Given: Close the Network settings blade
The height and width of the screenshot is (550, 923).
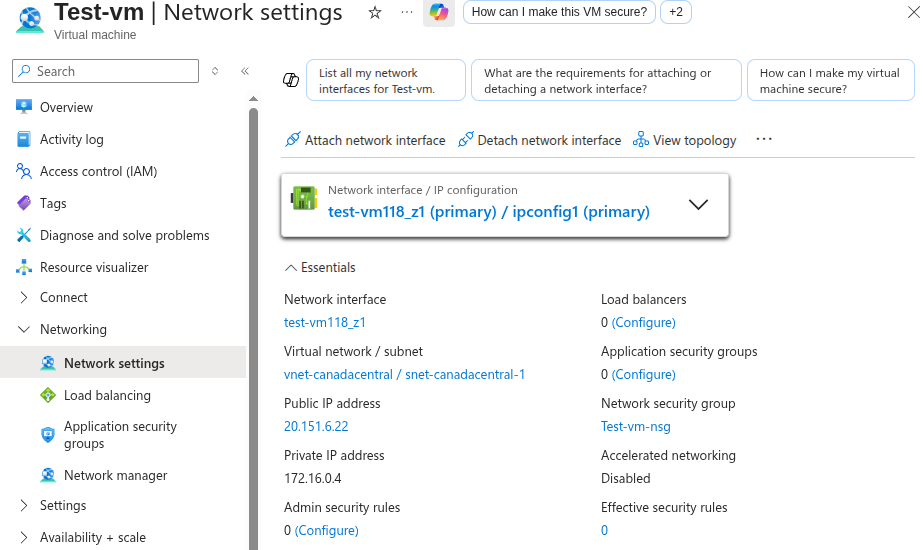Looking at the screenshot, I should coord(914,12).
